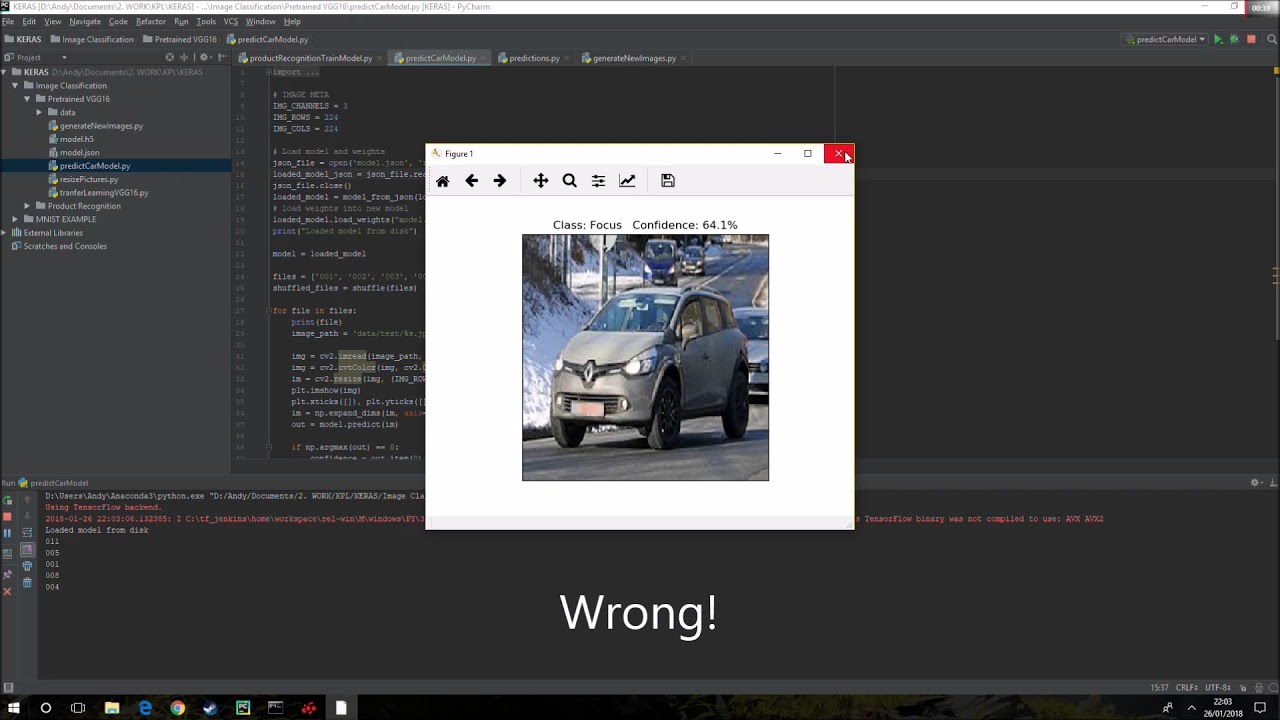Open Cortana search circle on taskbar
Viewport: 1280px width, 720px height.
[x=45, y=708]
